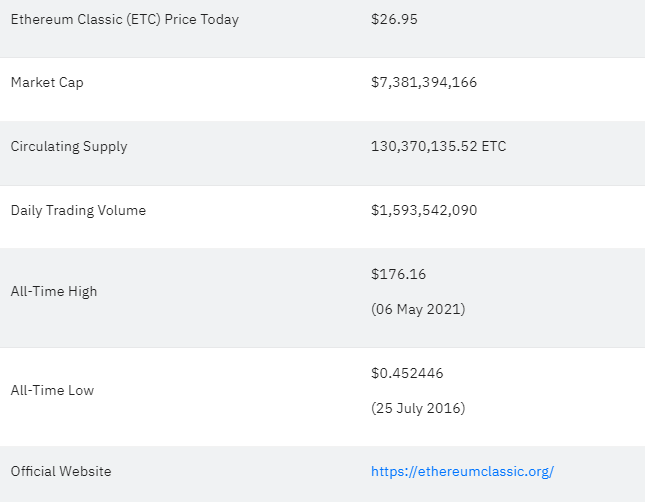Image resolution: width=645 pixels, height=502 pixels.
Task: Click the Circulating Supply label
Action: point(69,147)
